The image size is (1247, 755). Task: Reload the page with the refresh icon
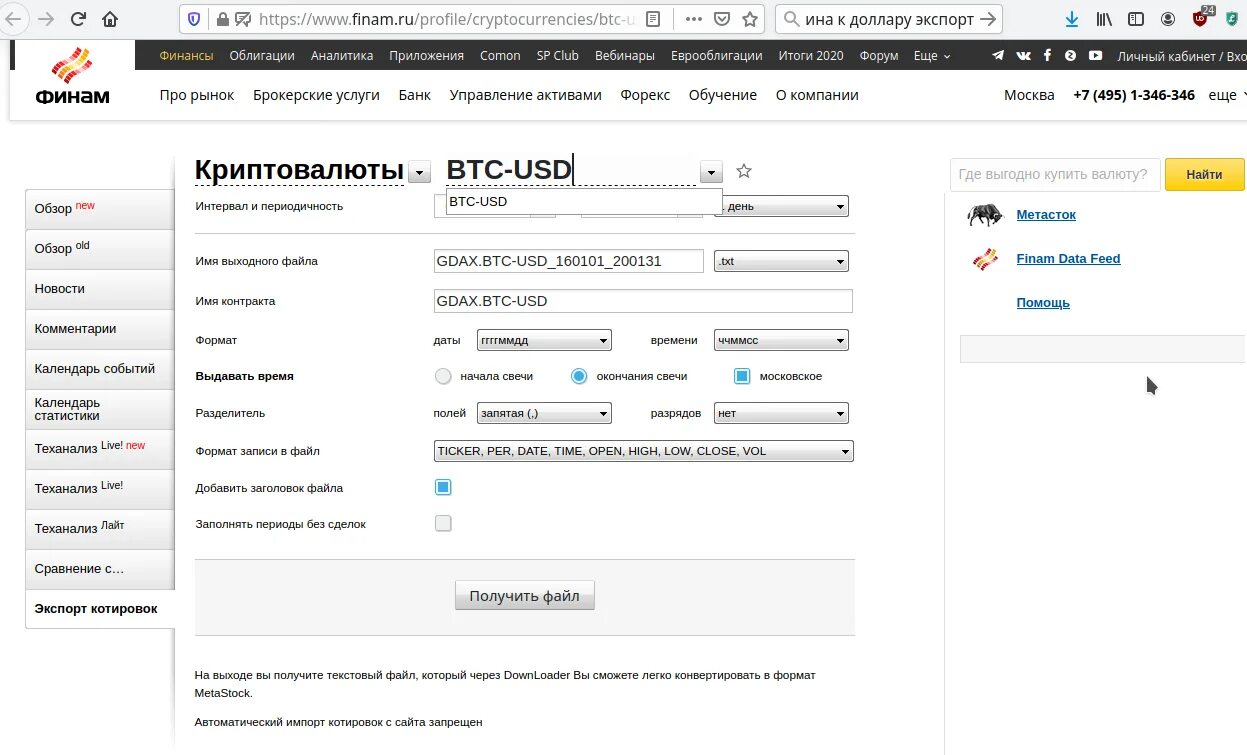[x=78, y=19]
